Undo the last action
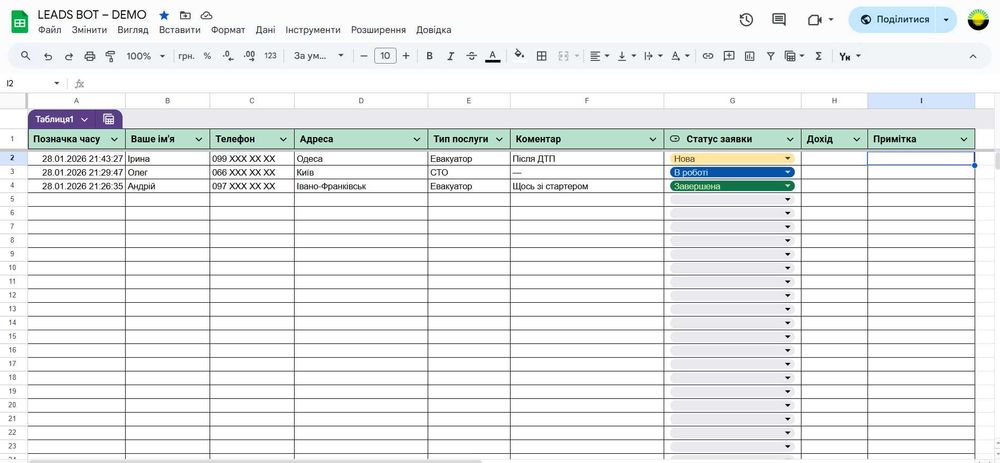The width and height of the screenshot is (1000, 463). (x=48, y=56)
